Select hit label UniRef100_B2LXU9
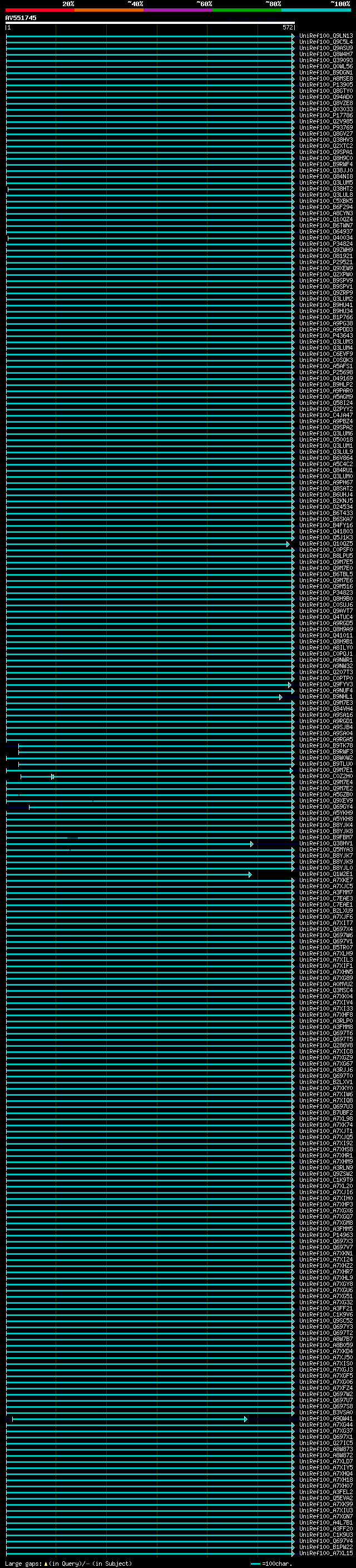 pyautogui.click(x=326, y=911)
